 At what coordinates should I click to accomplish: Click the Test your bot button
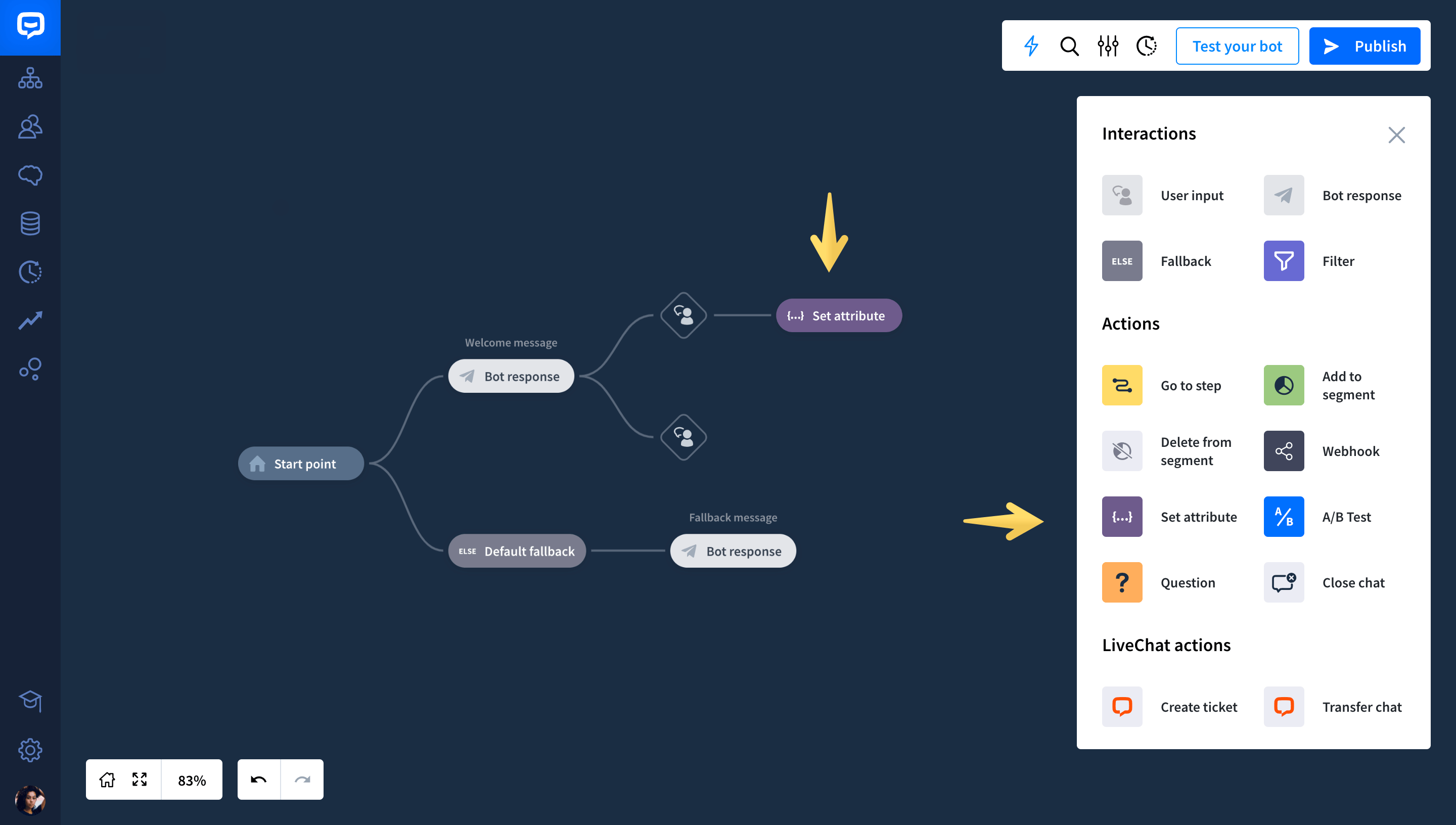(x=1237, y=46)
